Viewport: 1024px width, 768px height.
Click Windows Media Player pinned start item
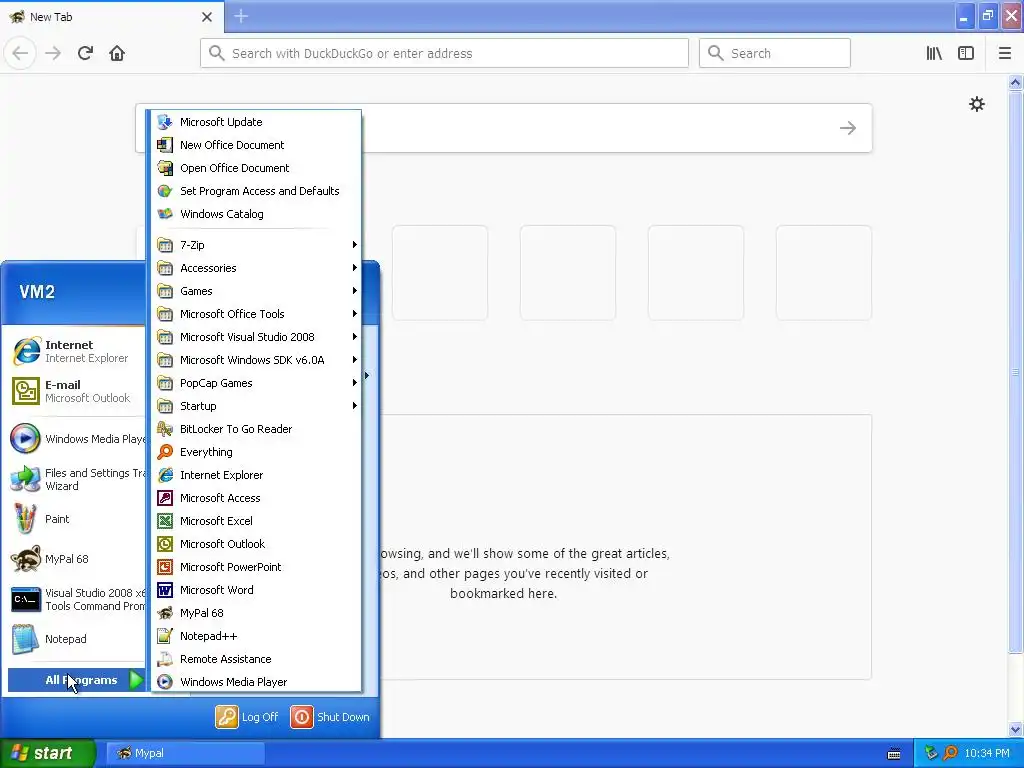click(x=76, y=439)
